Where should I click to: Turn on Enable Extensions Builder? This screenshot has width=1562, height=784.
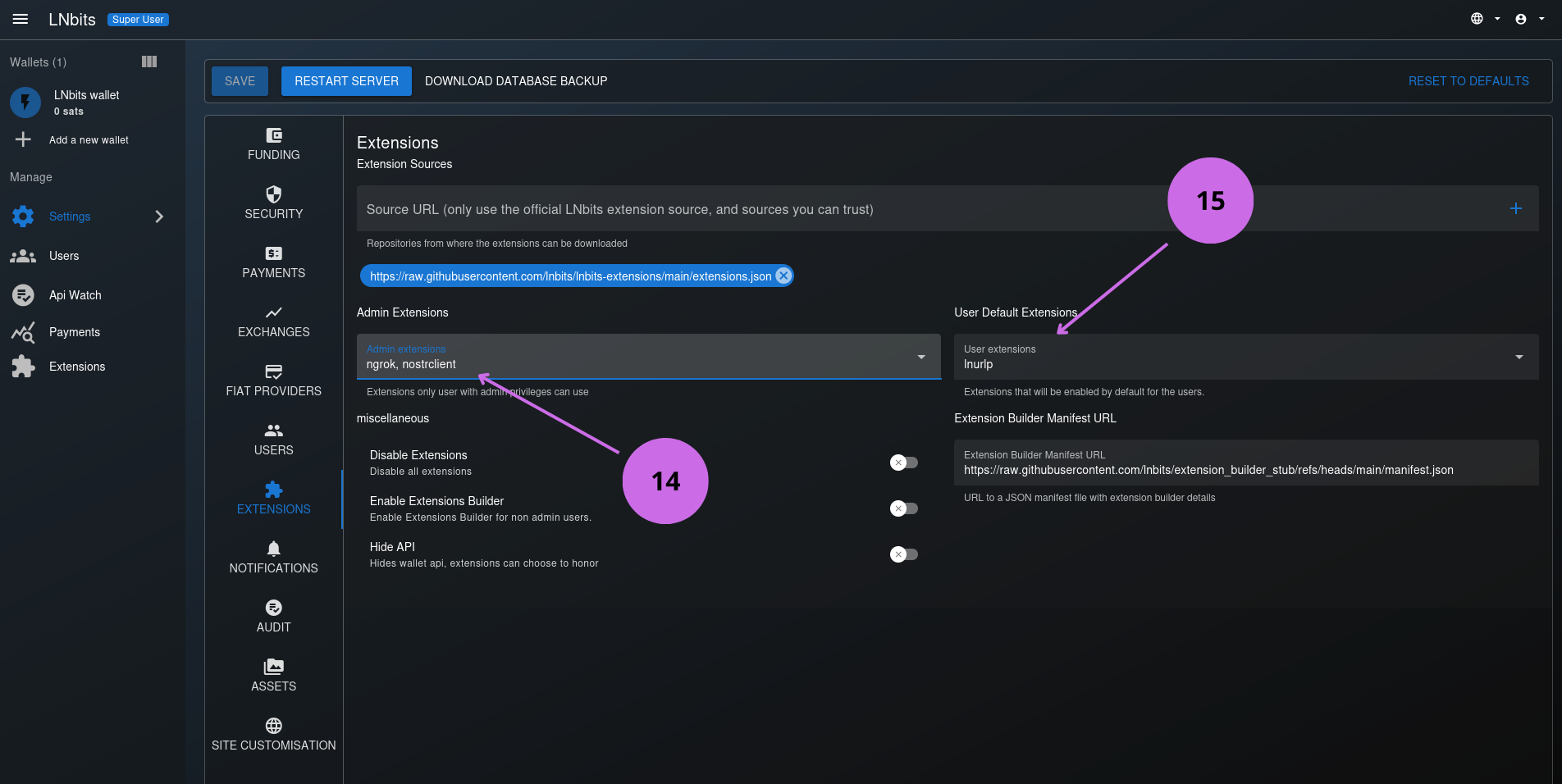click(x=903, y=508)
